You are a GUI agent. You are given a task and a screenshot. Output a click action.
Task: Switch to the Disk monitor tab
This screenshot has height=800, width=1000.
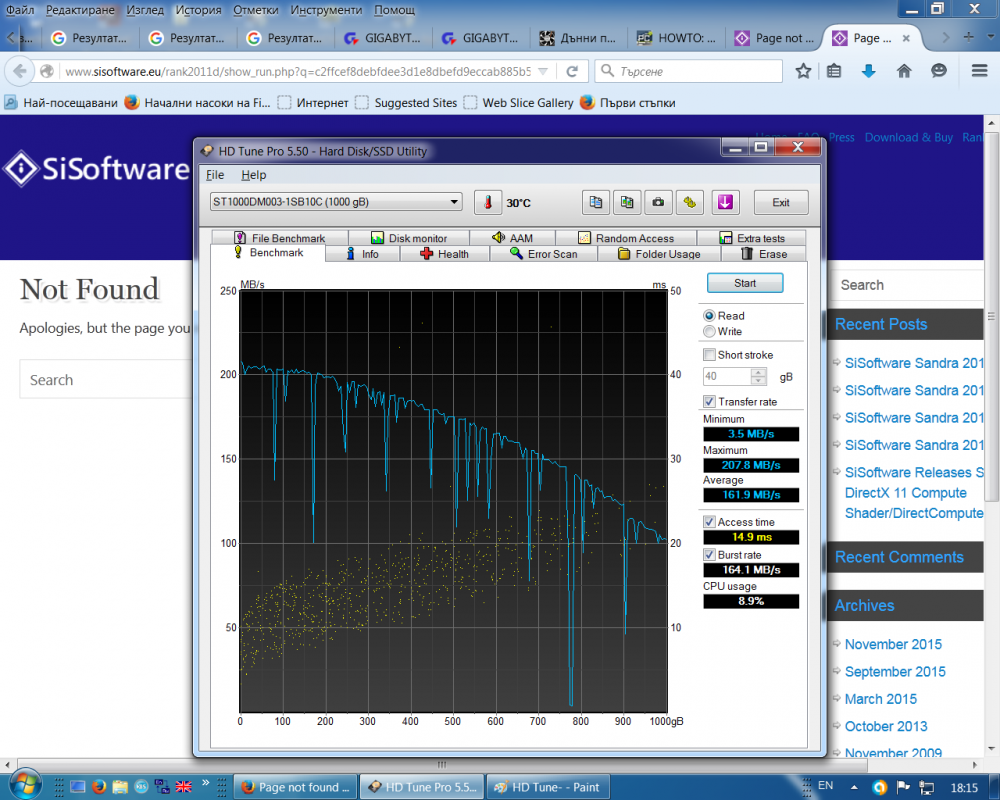409,238
